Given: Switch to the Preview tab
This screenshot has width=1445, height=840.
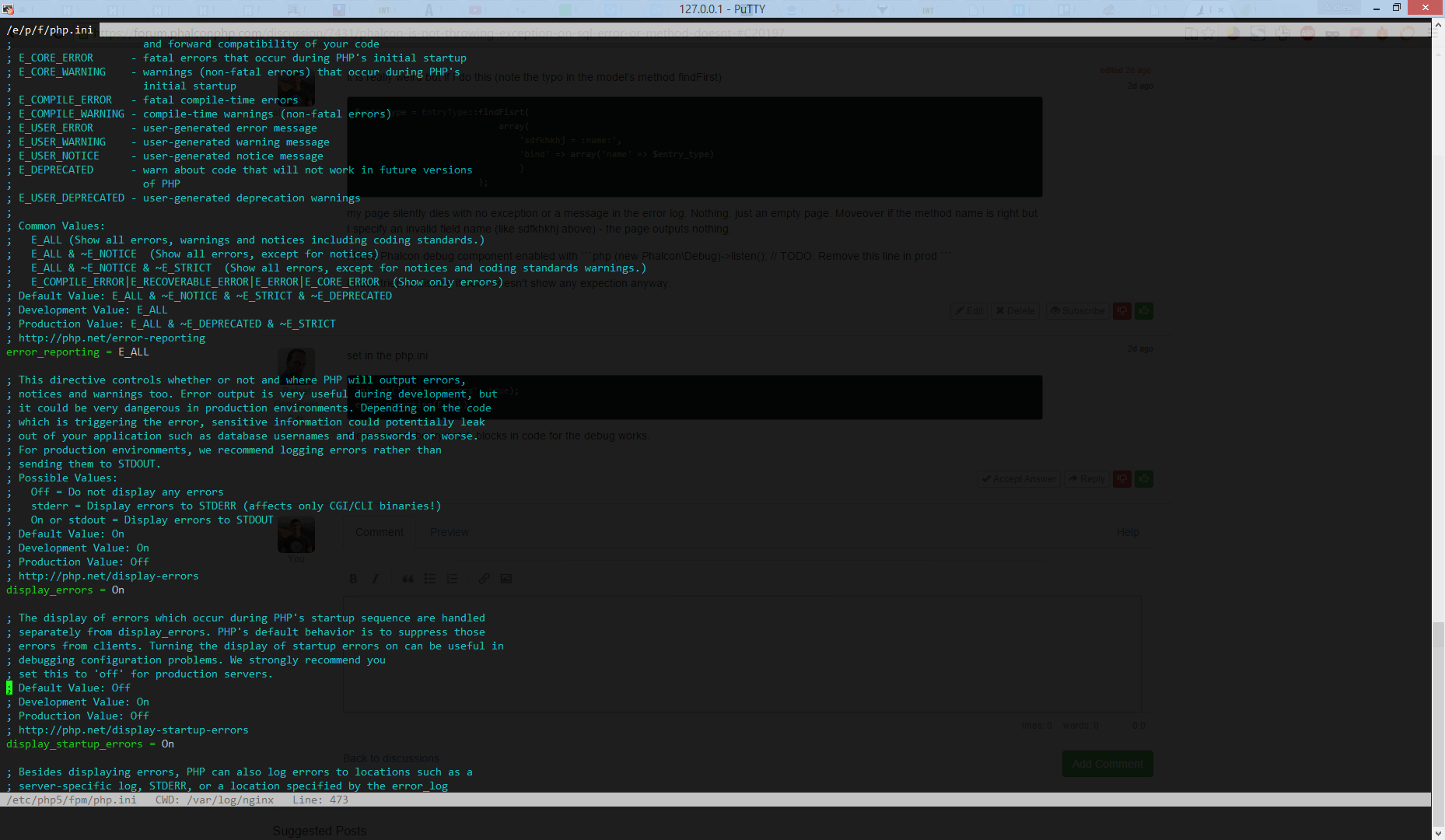Looking at the screenshot, I should click(449, 532).
